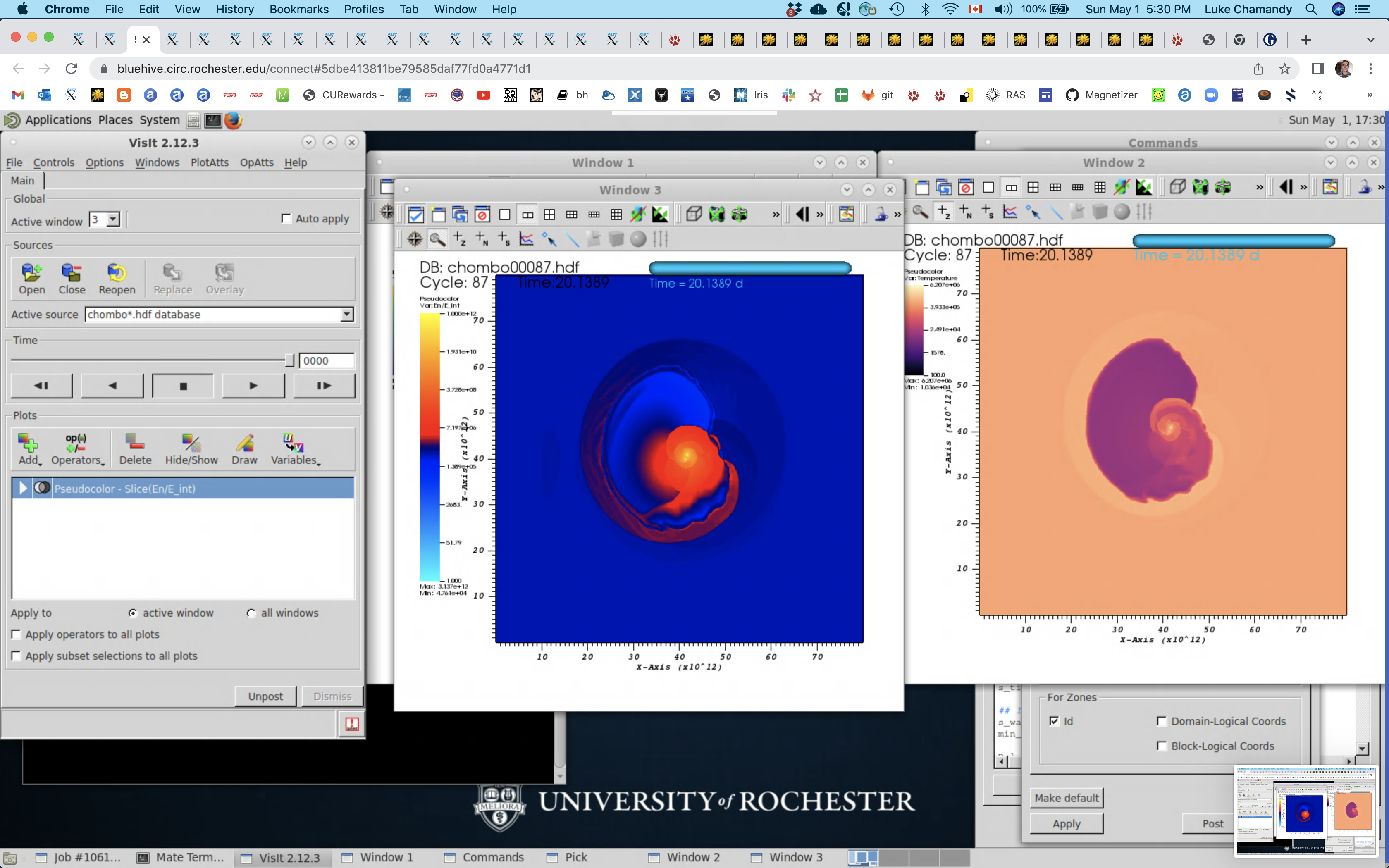This screenshot has height=868, width=1389.
Task: Select all windows radio button
Action: 251,613
